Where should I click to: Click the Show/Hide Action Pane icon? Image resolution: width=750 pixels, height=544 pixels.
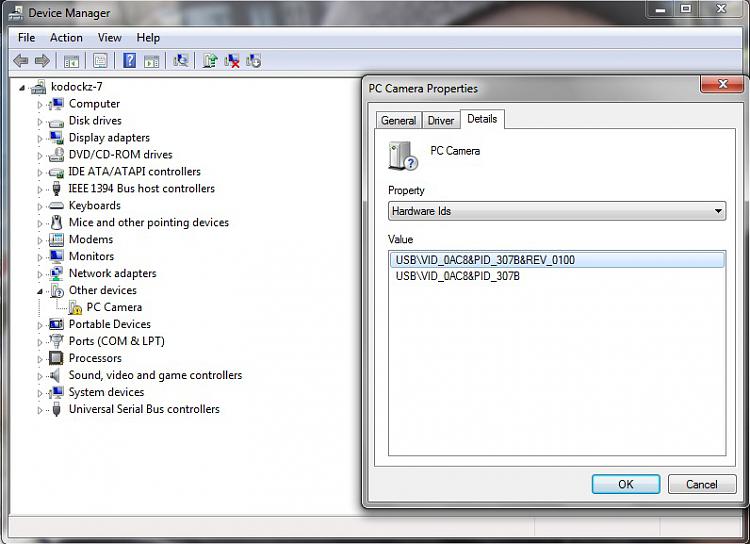tap(152, 61)
